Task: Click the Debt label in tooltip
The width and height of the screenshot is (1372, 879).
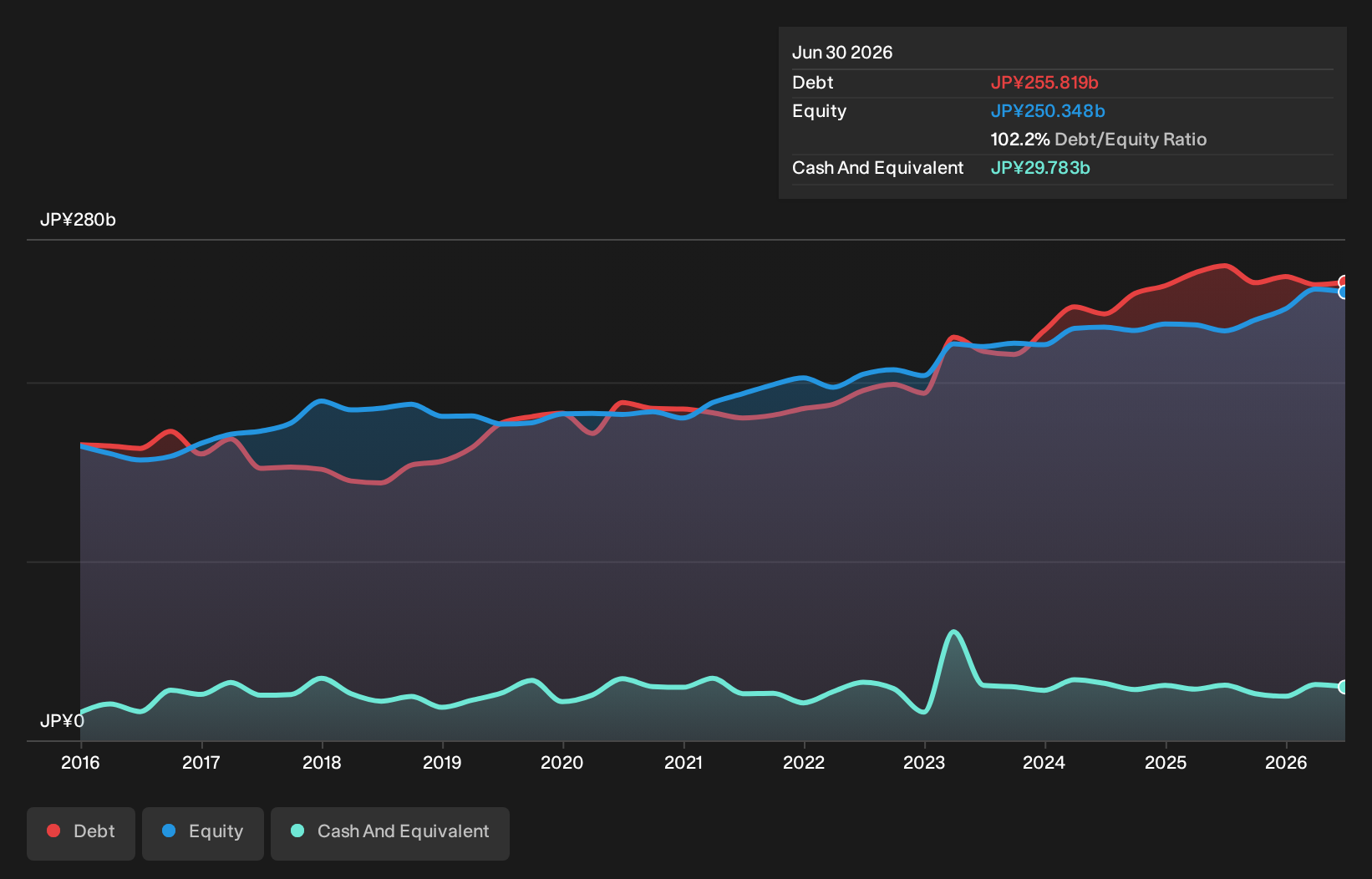Action: [813, 83]
